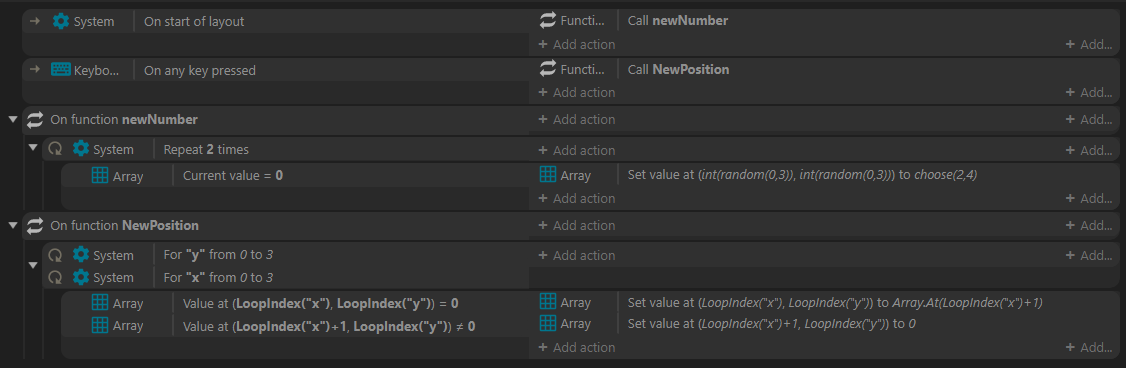The height and width of the screenshot is (368, 1126).
Task: Click Array icon of Set value to 0 action
Action: (x=548, y=324)
